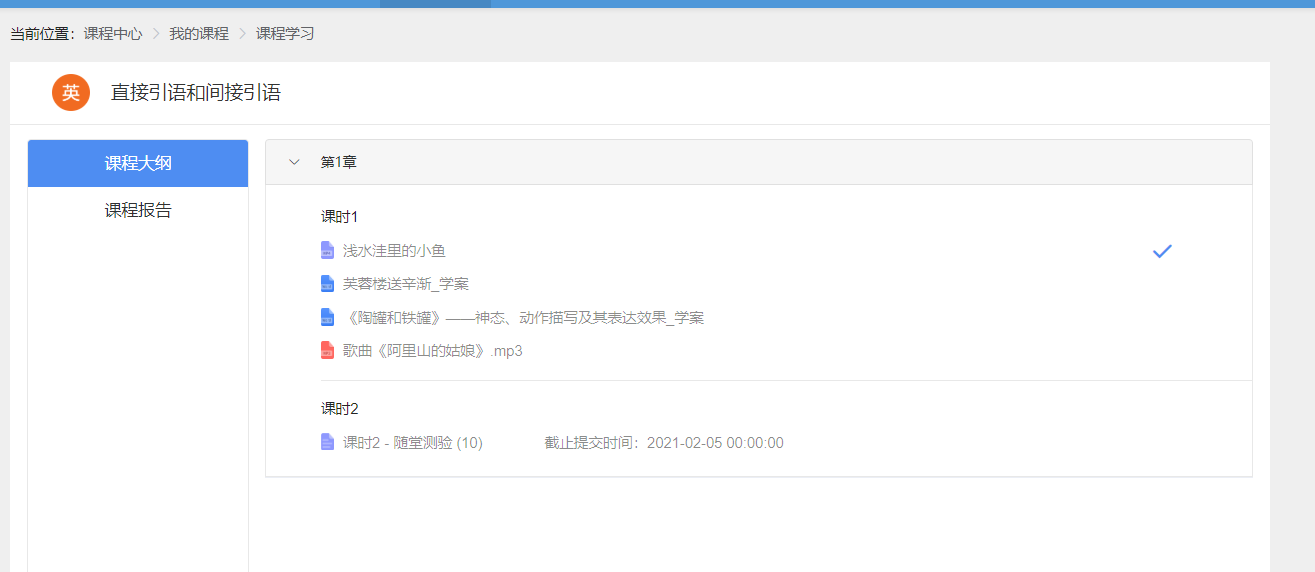
Task: Open the 浅水洼里的小鱼 lesson
Action: [394, 251]
